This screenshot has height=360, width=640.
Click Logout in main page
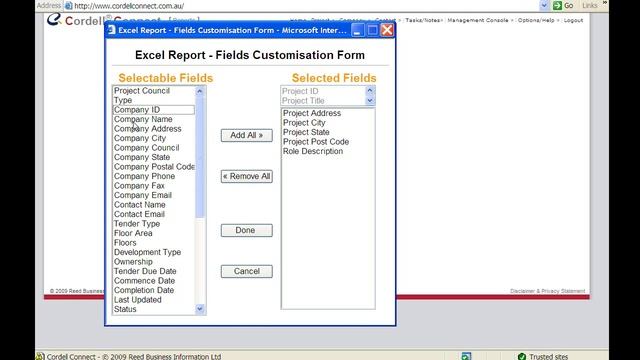coord(573,20)
